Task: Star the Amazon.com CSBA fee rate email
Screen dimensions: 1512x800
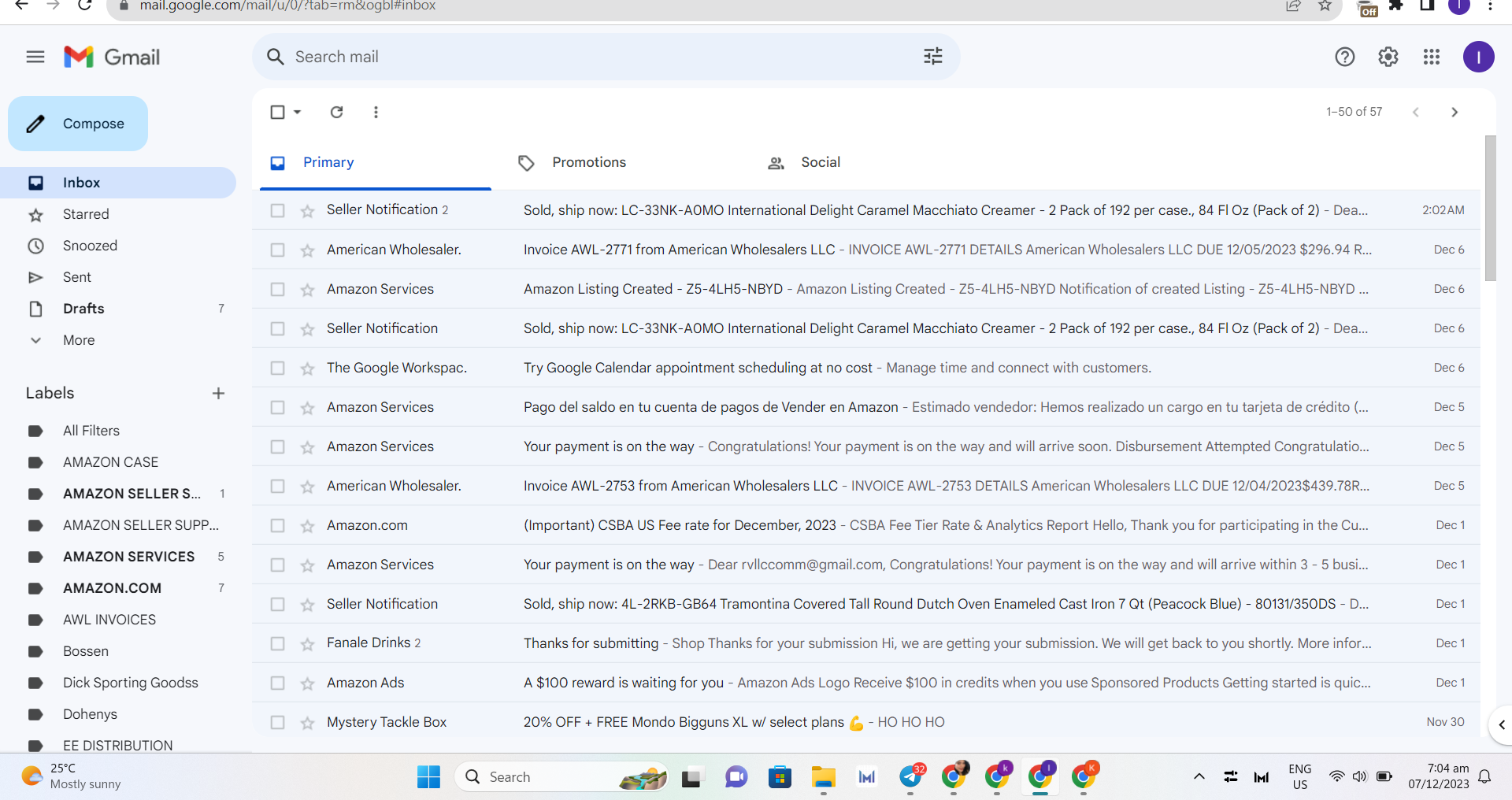Action: tap(307, 526)
